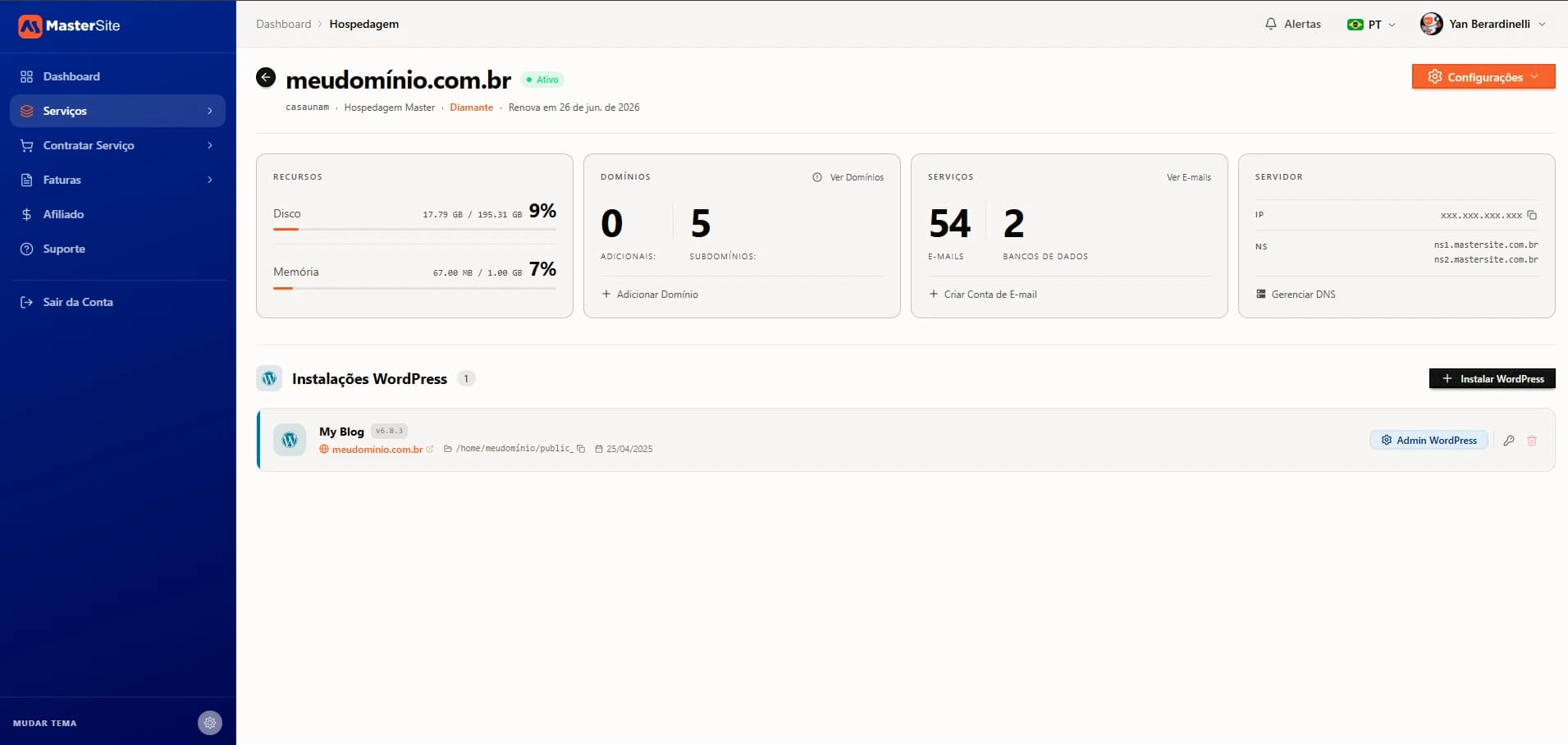Click the MasterSite logo
The image size is (1568, 745).
[x=69, y=25]
